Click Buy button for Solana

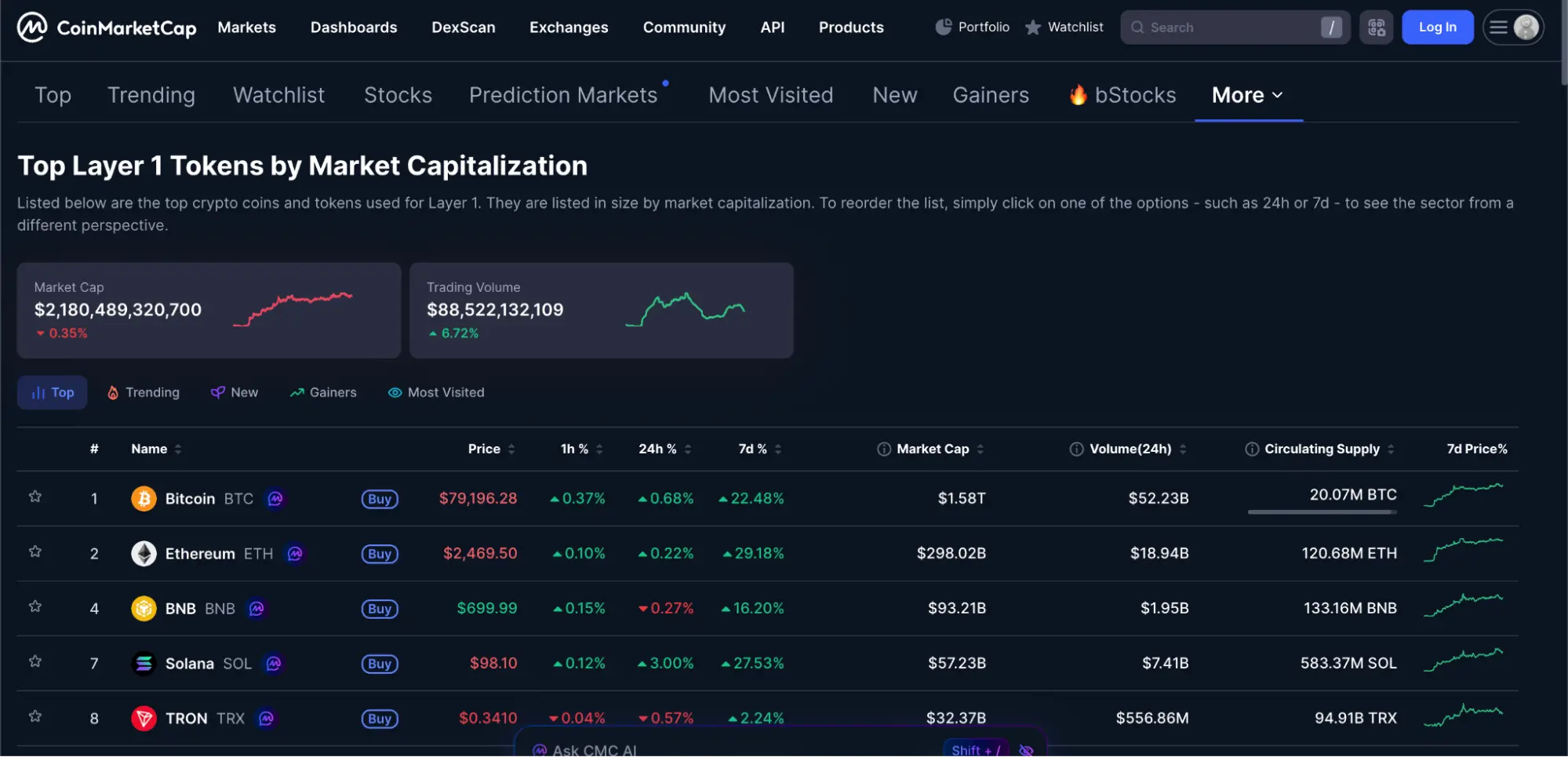[x=380, y=664]
